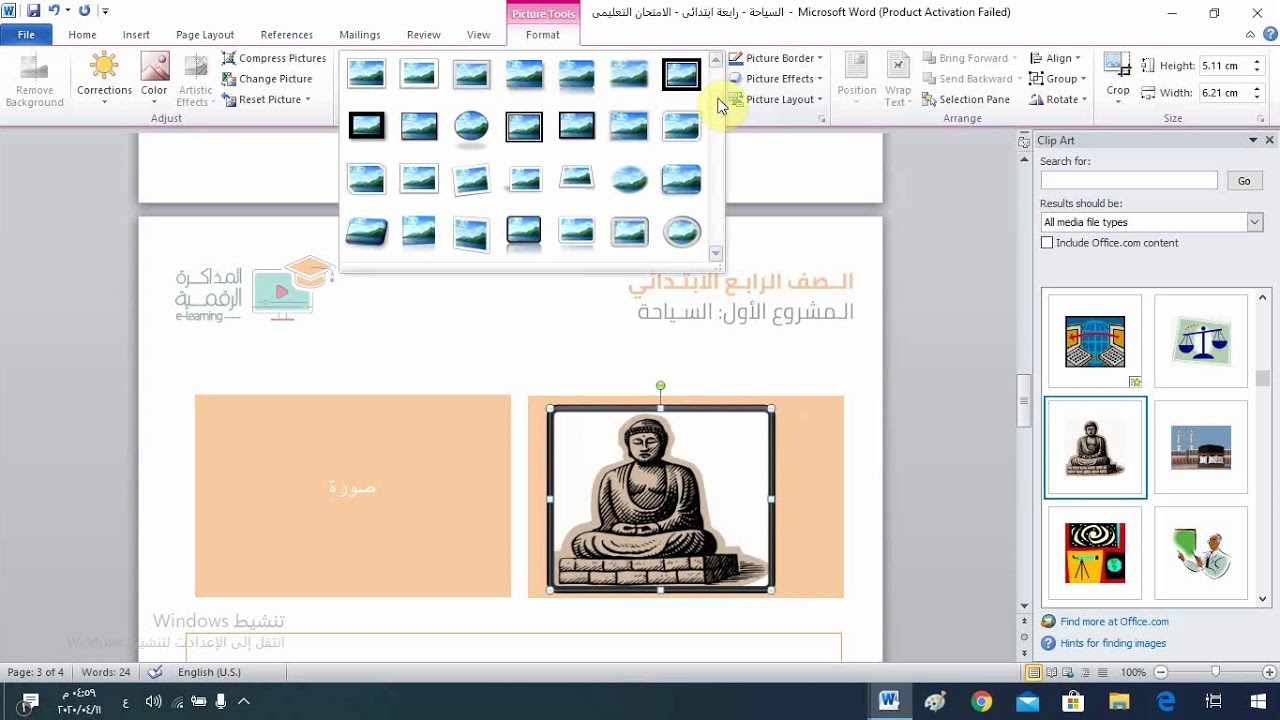Select the Kaaba mosque clip art
The height and width of the screenshot is (720, 1280).
[x=1201, y=447]
